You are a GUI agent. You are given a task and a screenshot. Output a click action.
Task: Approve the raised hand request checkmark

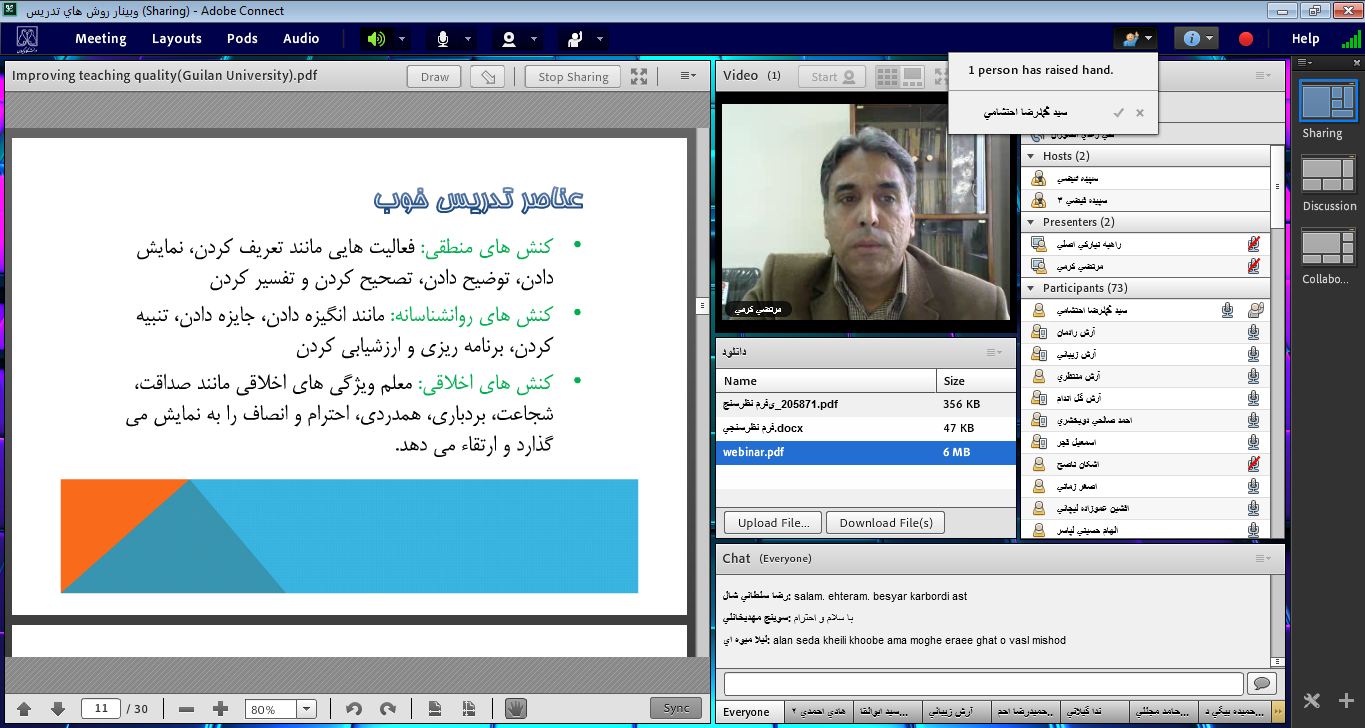[x=1118, y=113]
